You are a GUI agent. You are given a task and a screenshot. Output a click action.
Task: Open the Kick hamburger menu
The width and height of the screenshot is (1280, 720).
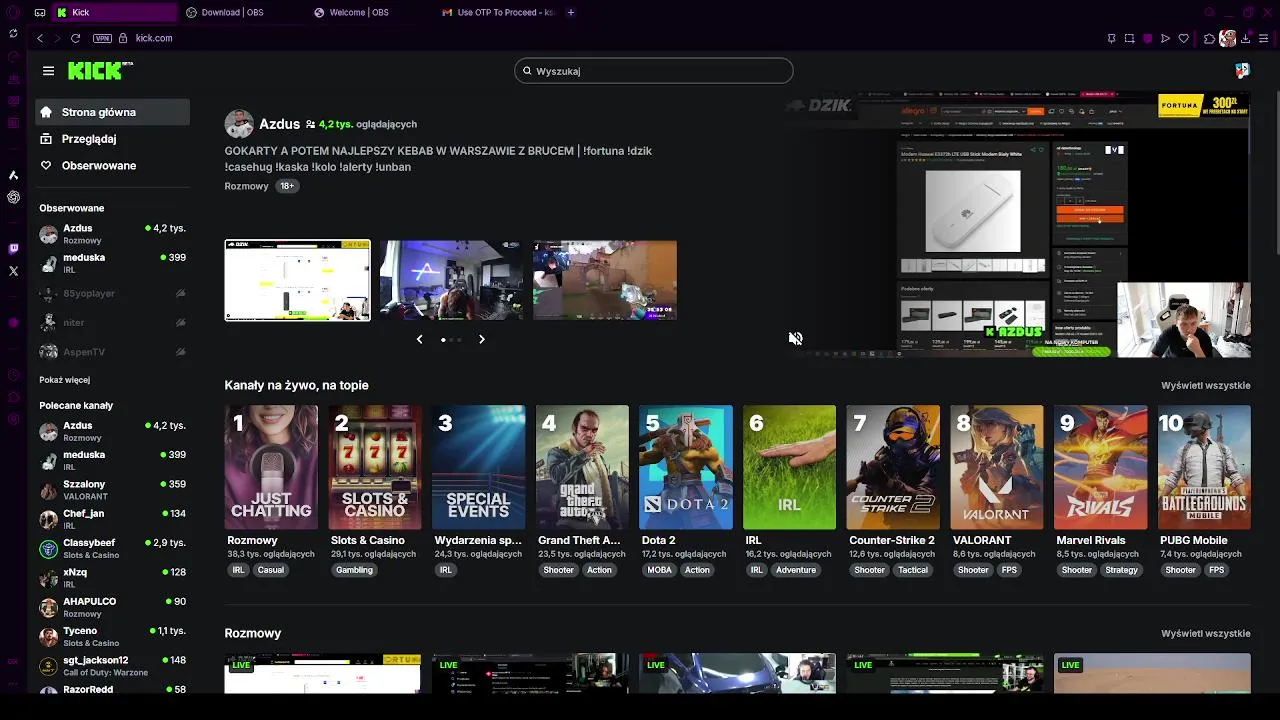pos(48,71)
